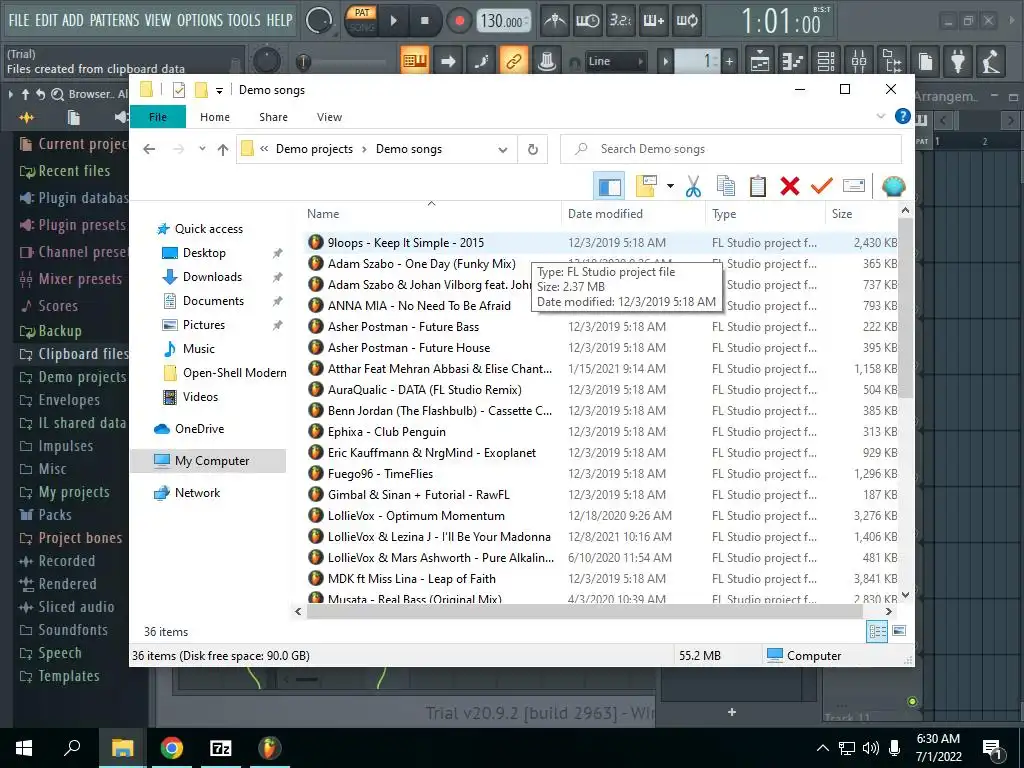
Task: Open the mixer icon in FL Studio
Action: pos(859,61)
